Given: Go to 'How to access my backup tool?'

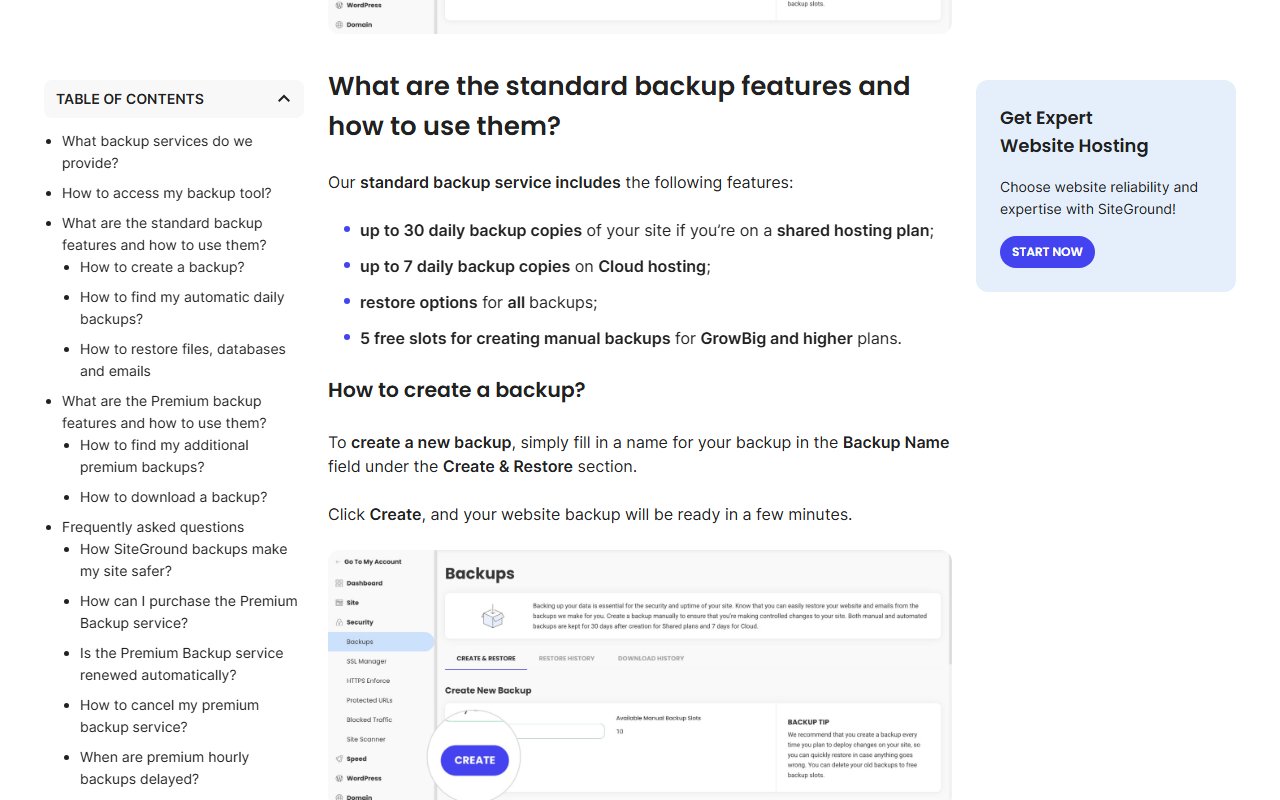Looking at the screenshot, I should pos(166,193).
